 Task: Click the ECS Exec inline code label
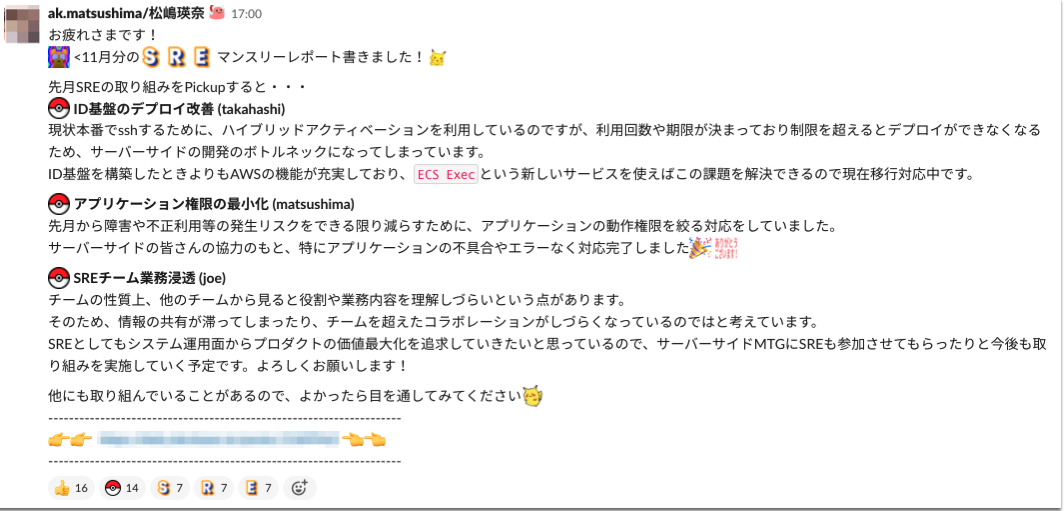[446, 174]
